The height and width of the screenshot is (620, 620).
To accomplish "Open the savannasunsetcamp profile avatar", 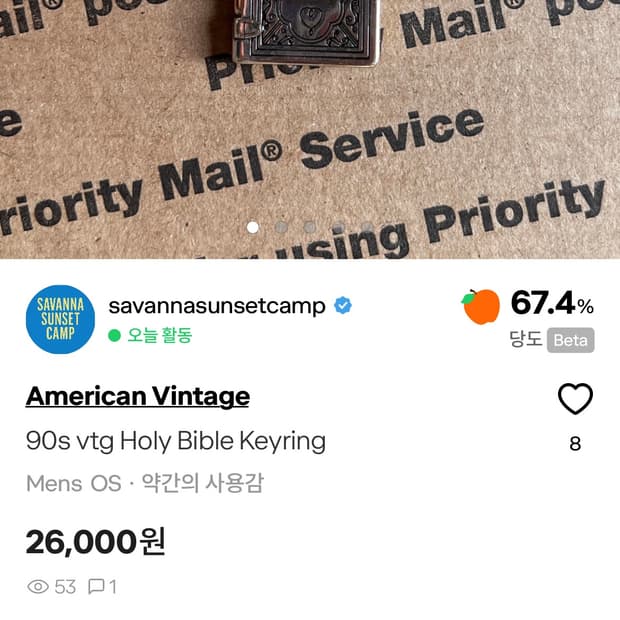I will coord(60,319).
